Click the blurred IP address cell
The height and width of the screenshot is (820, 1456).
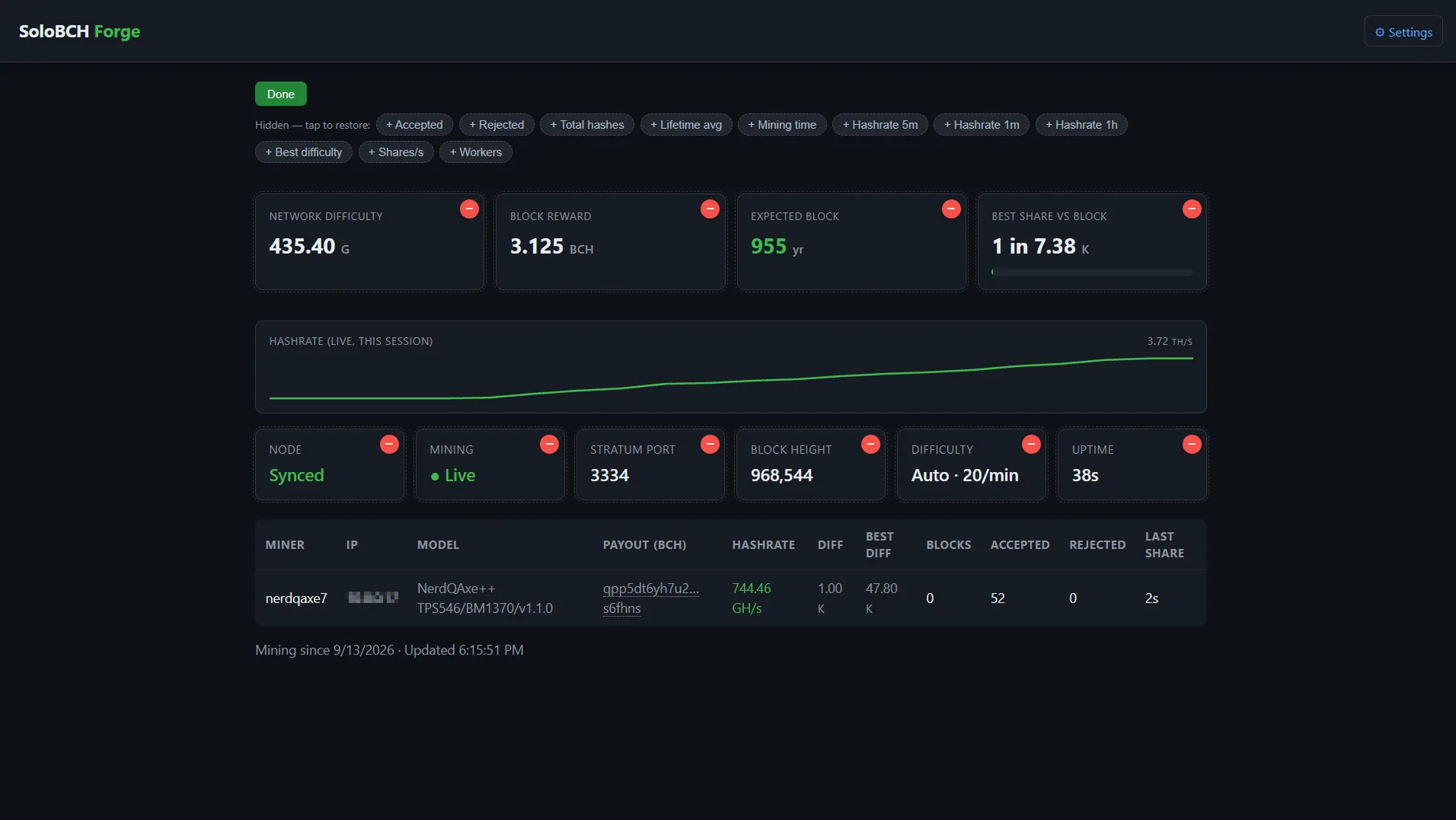(x=373, y=598)
